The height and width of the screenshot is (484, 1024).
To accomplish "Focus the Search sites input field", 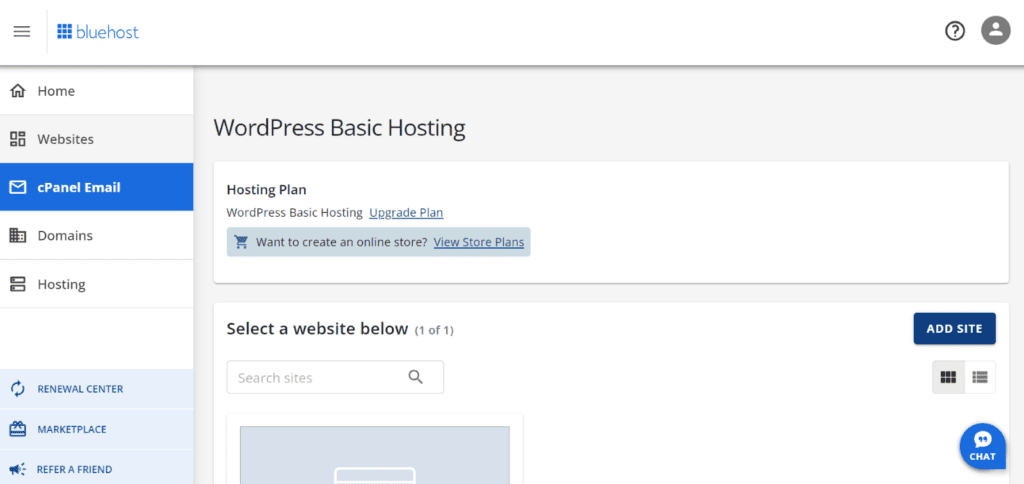I will tap(335, 377).
